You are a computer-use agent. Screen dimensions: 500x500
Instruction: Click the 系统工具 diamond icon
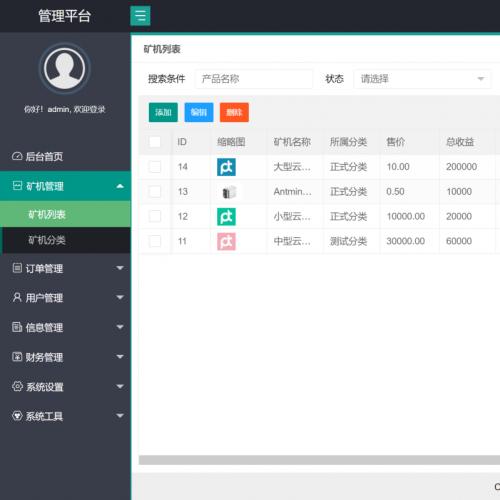17,416
